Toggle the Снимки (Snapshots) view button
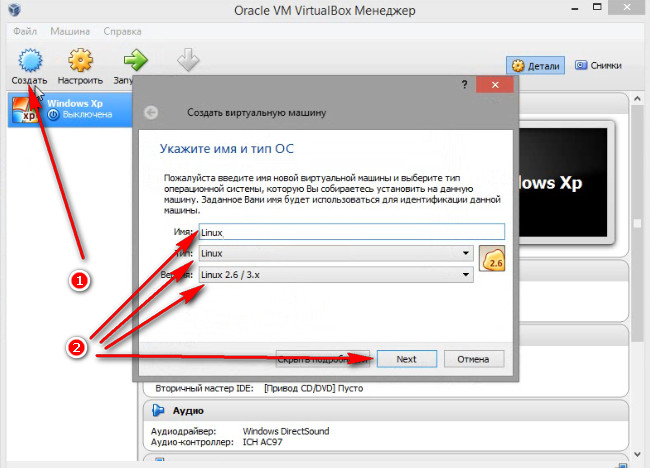The image size is (650, 468). [597, 65]
